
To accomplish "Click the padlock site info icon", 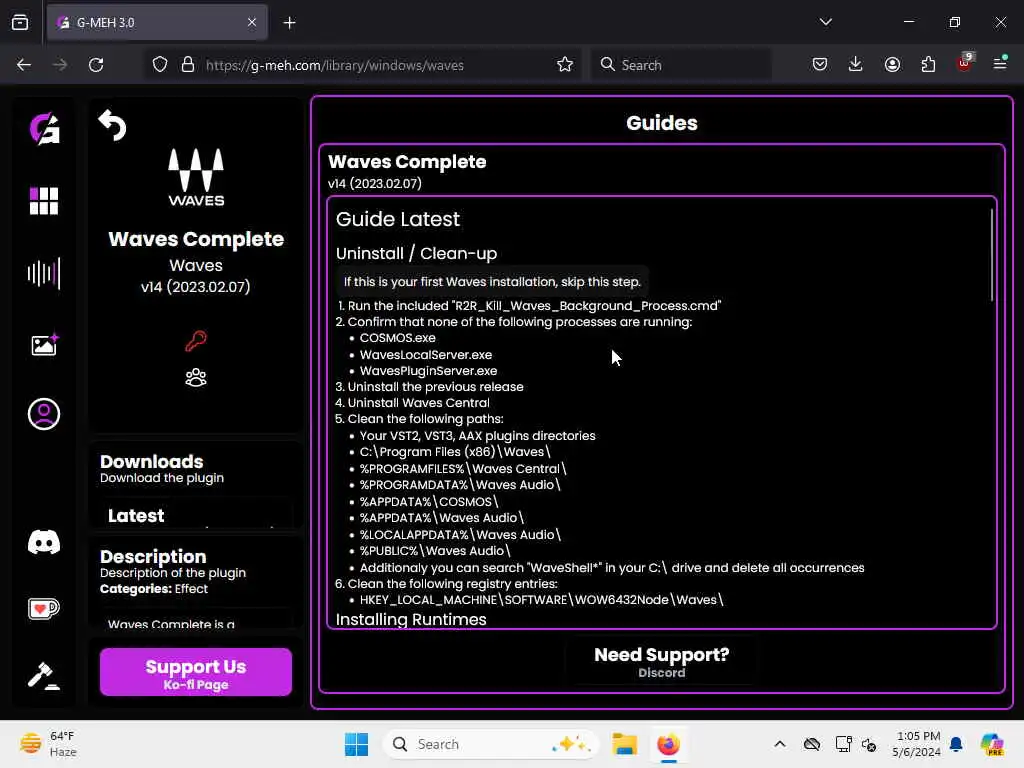I will (188, 65).
